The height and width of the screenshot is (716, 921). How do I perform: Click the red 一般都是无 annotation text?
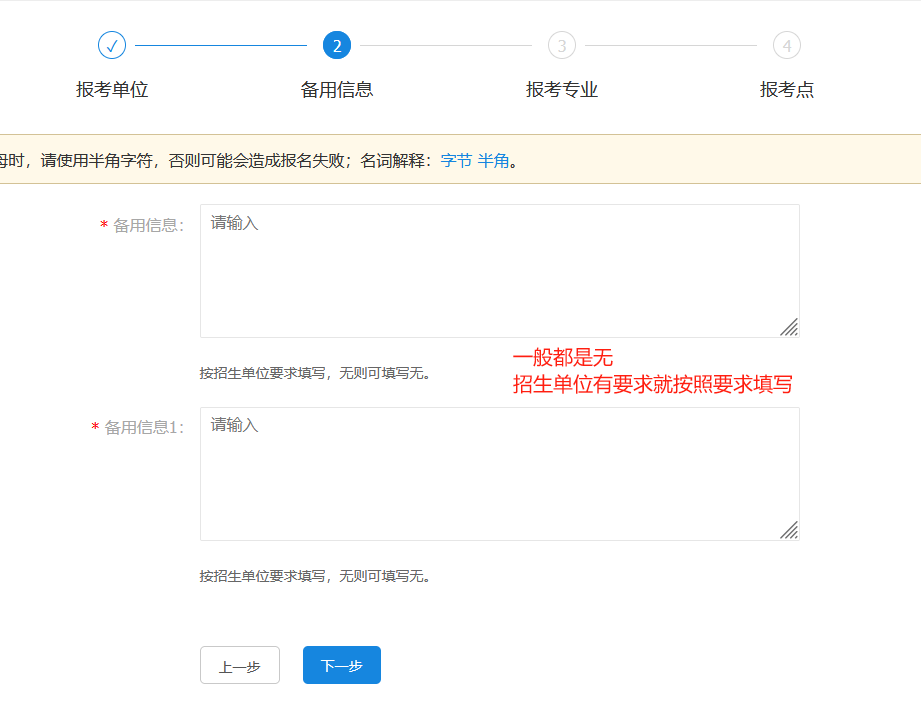coord(562,358)
